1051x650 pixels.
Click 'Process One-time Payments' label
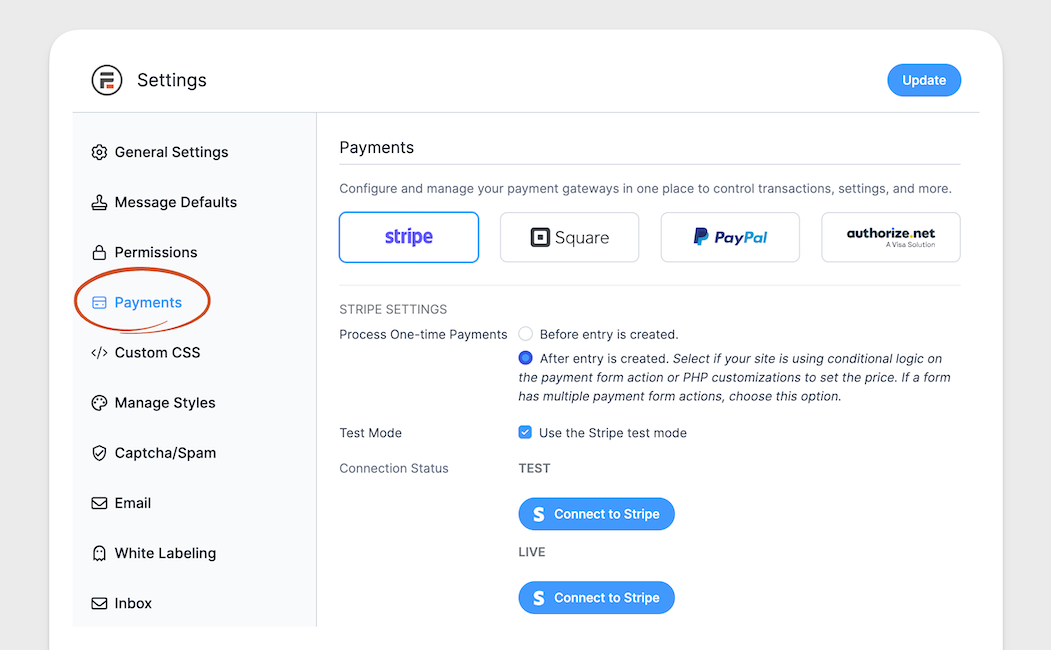[x=423, y=334]
